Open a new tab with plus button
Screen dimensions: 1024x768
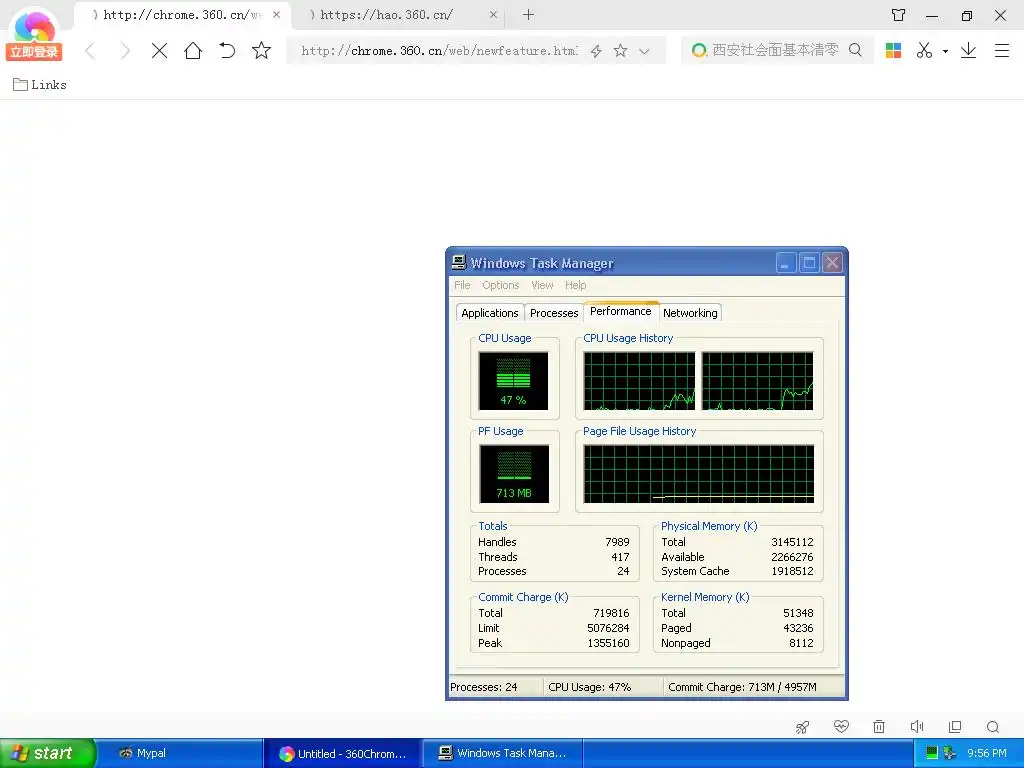point(528,14)
